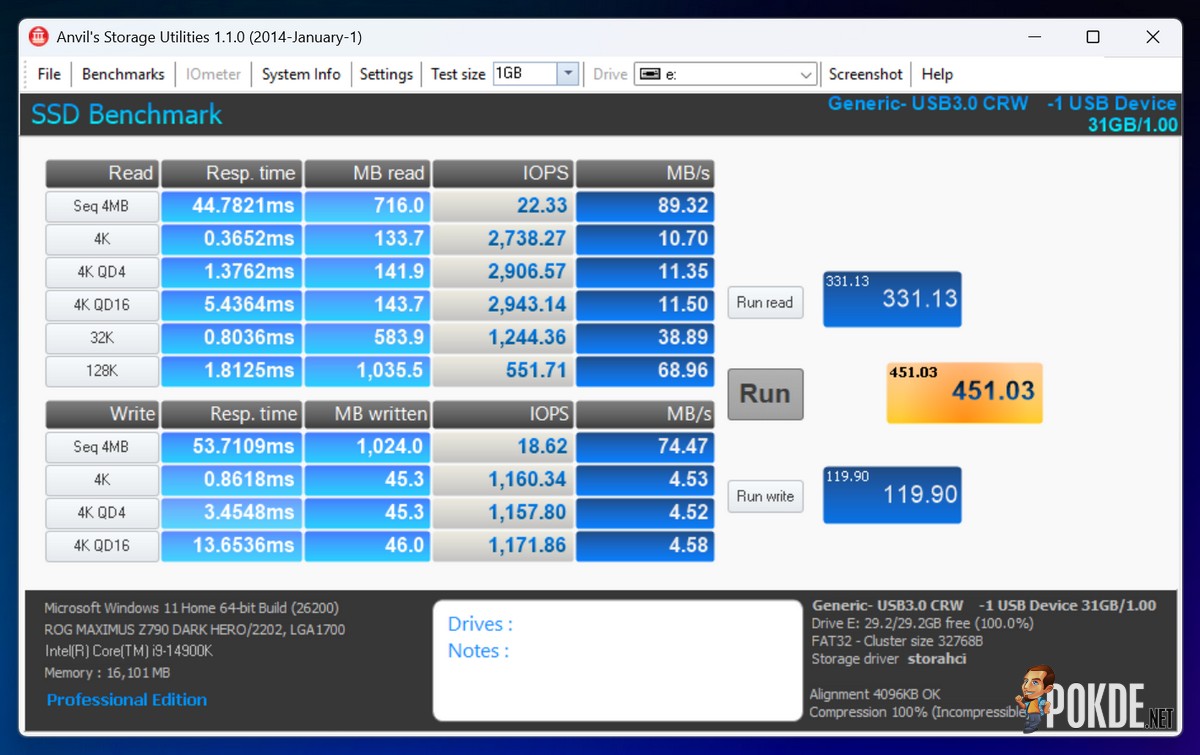
Task: Click the Storage driver storahci text
Action: [x=889, y=659]
